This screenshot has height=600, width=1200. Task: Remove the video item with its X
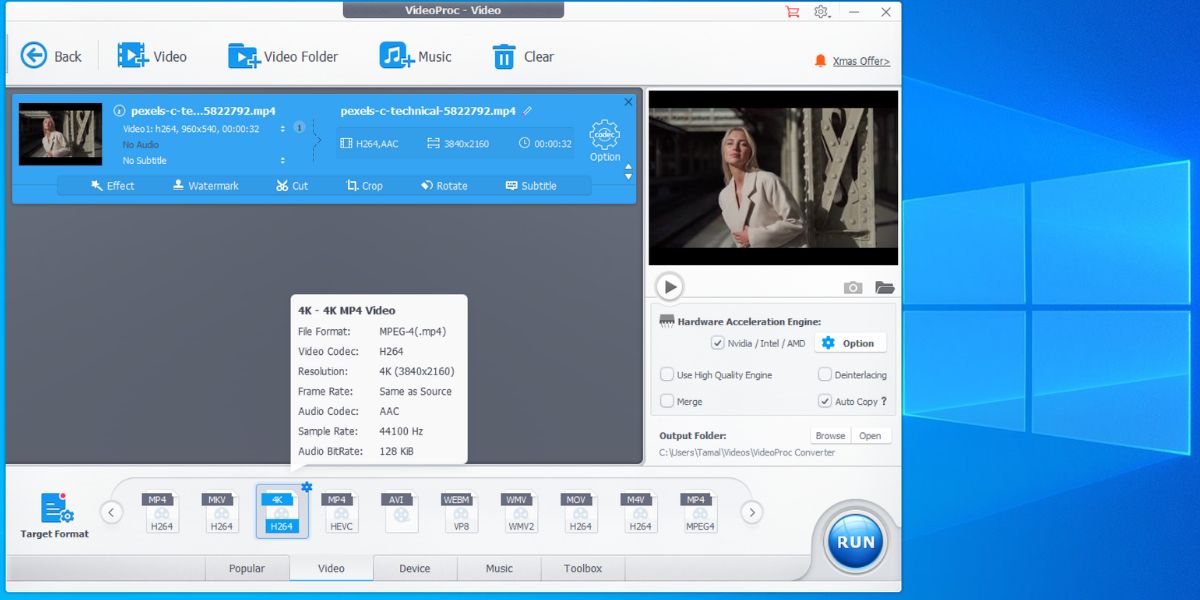(628, 102)
